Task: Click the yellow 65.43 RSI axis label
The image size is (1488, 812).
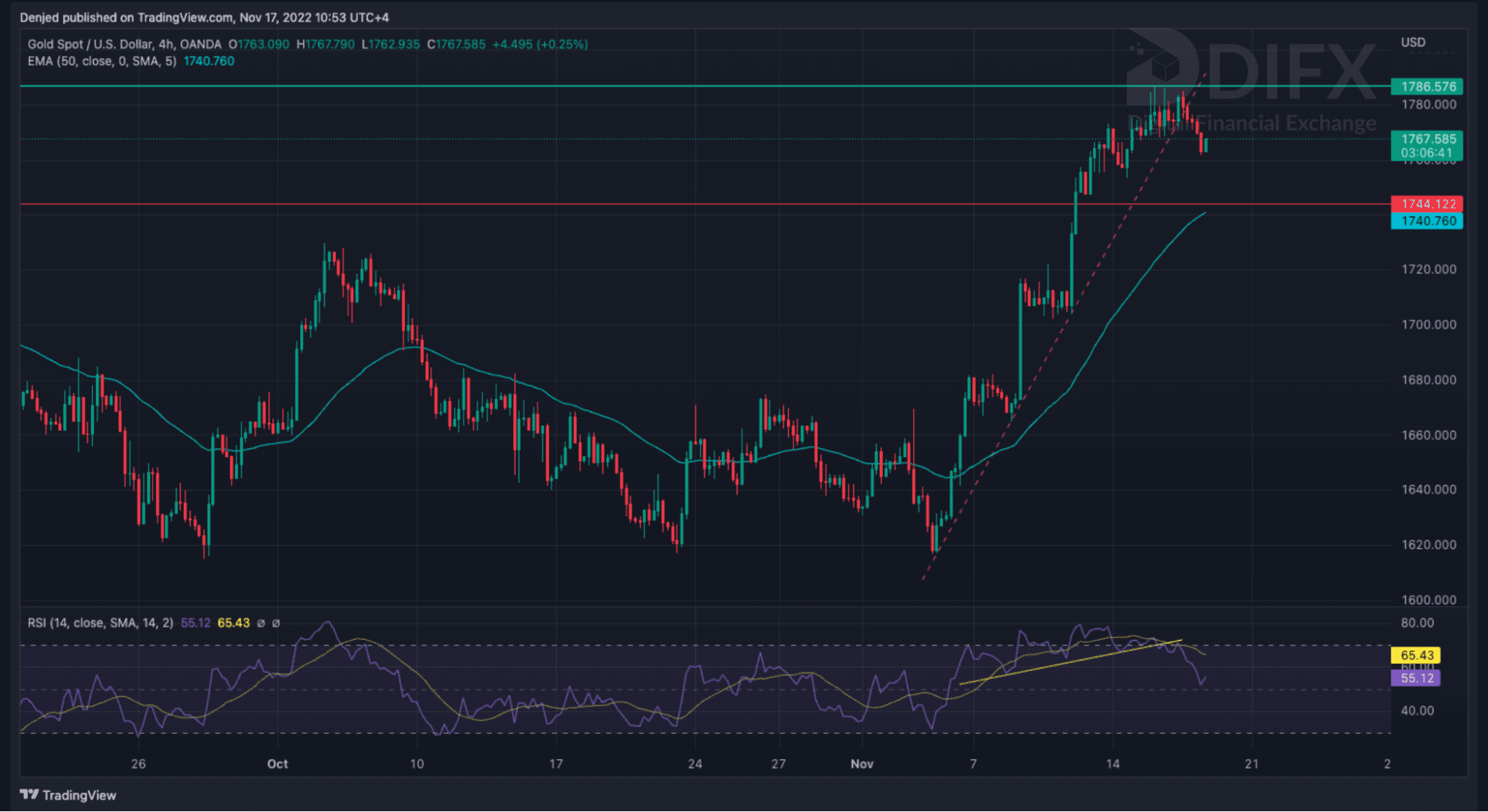Action: (1416, 655)
